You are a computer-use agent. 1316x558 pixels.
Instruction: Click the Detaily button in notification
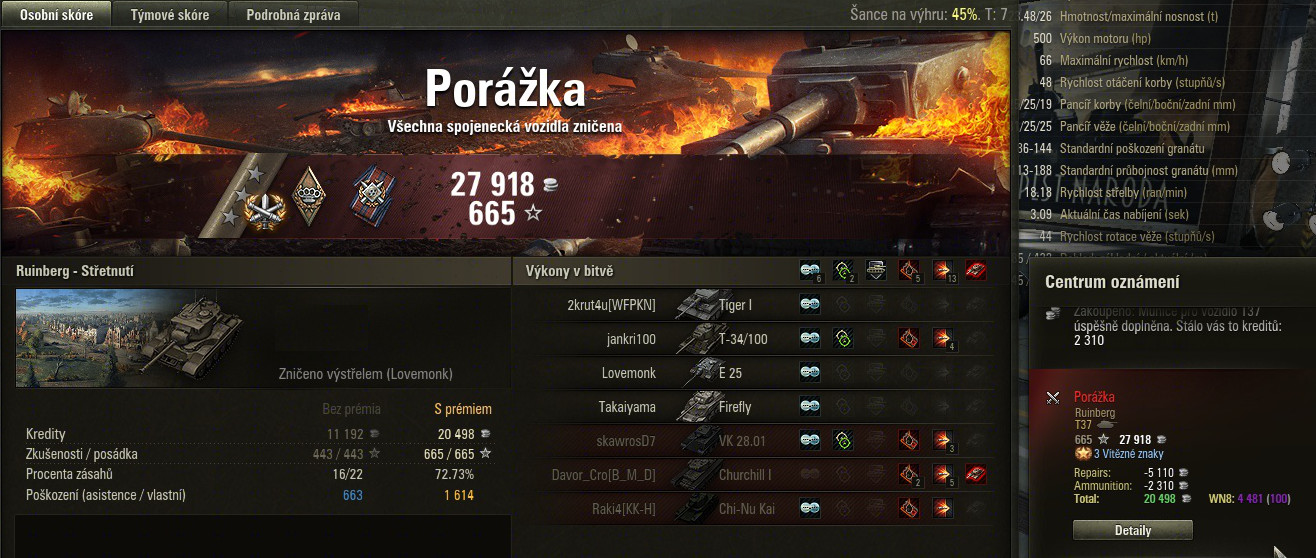tap(1132, 530)
